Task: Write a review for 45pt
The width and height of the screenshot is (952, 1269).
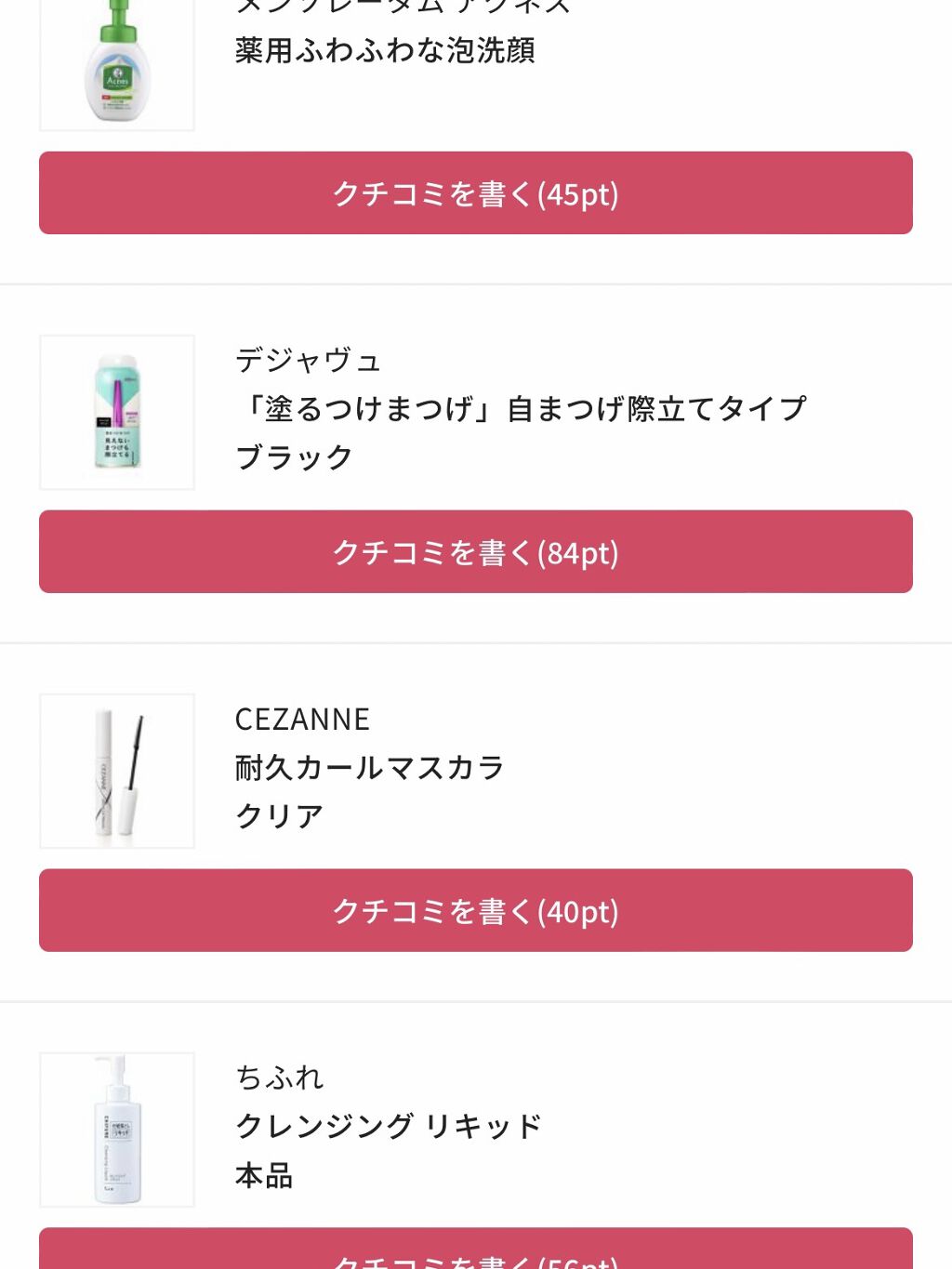Action: (x=475, y=193)
